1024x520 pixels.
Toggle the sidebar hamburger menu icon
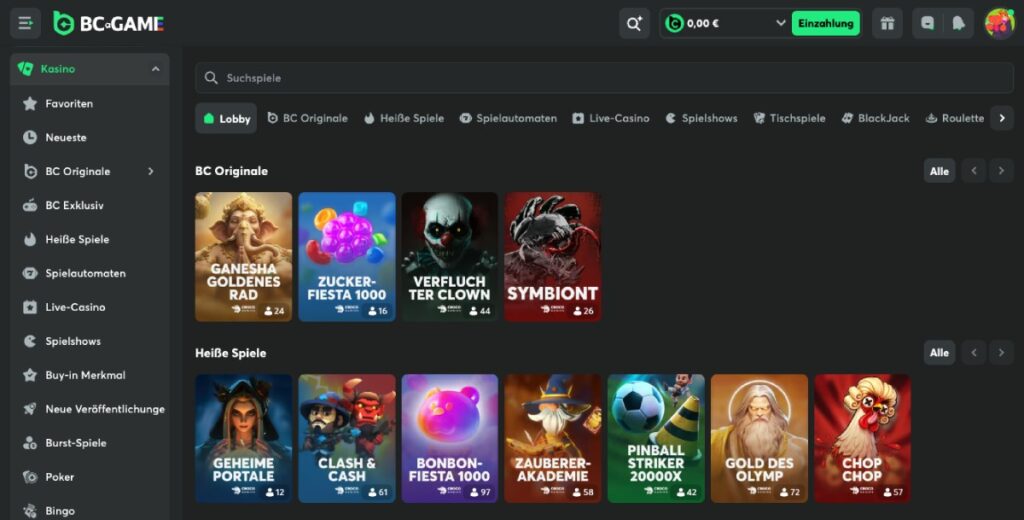[x=25, y=24]
